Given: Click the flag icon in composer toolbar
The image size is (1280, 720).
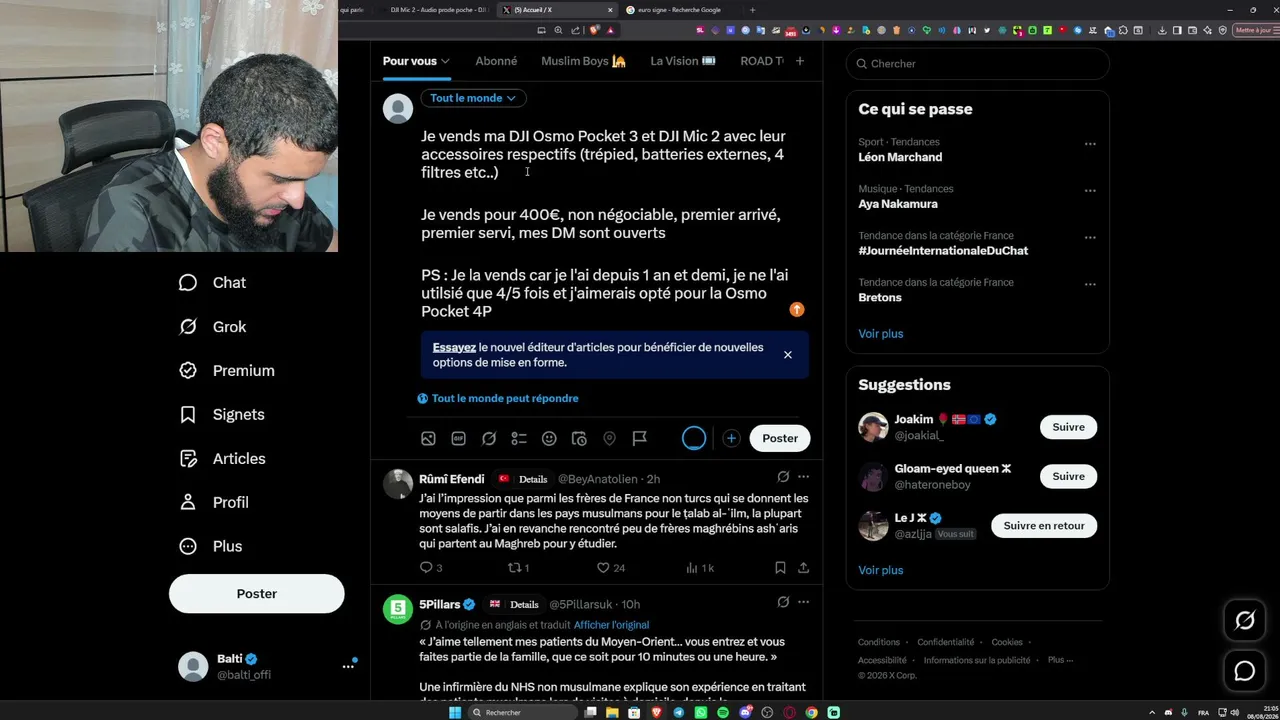Looking at the screenshot, I should [x=640, y=438].
